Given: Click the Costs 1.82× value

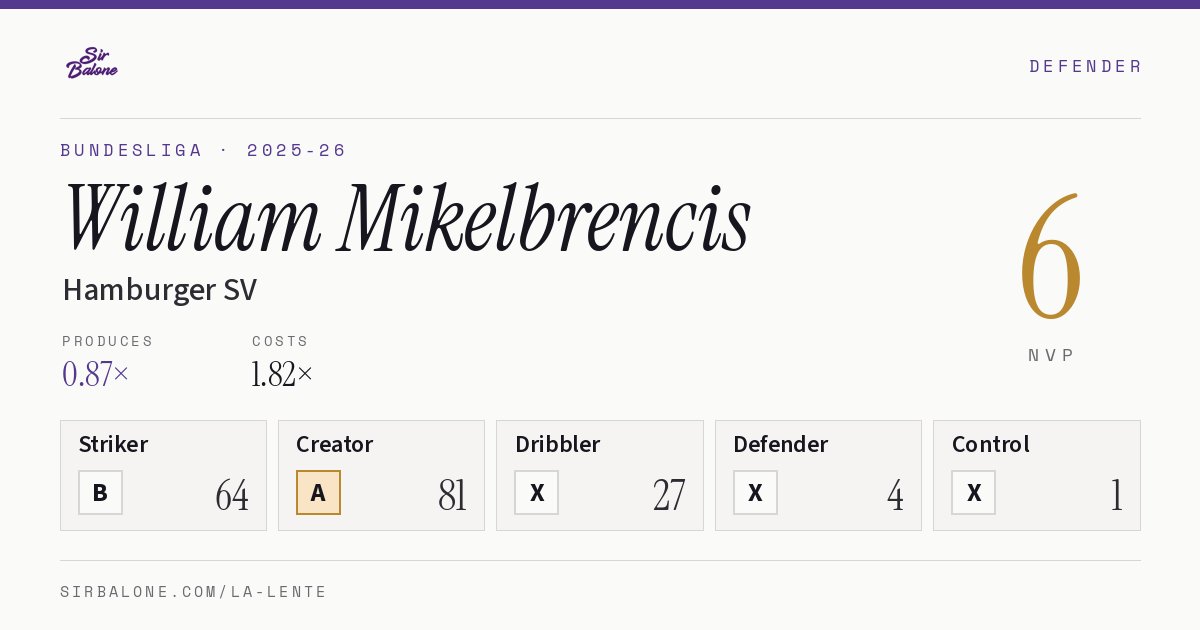Looking at the screenshot, I should (282, 374).
